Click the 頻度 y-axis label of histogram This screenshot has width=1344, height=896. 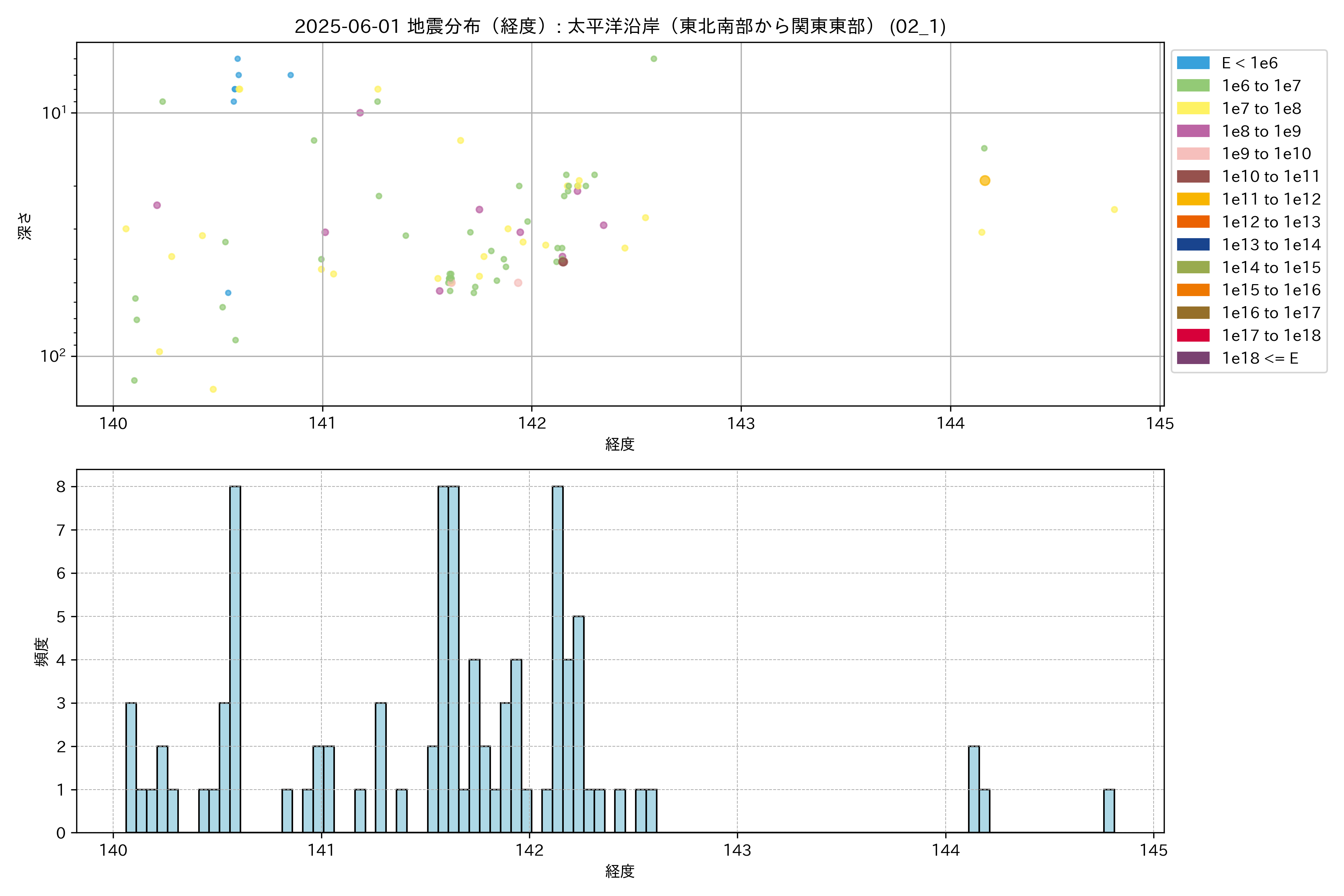tap(42, 652)
